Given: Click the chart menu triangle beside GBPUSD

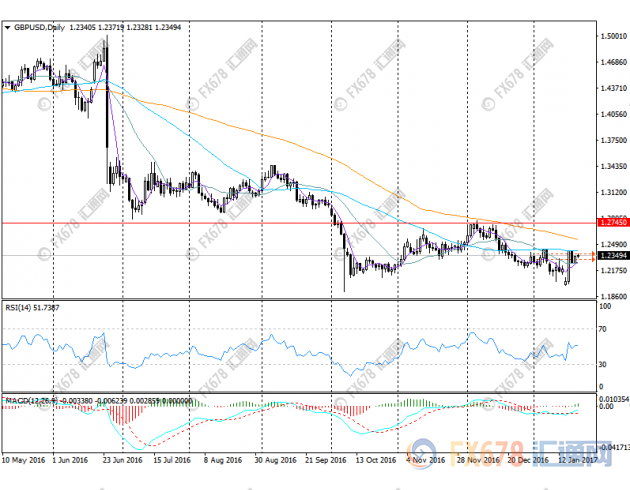Looking at the screenshot, I should click(x=9, y=29).
